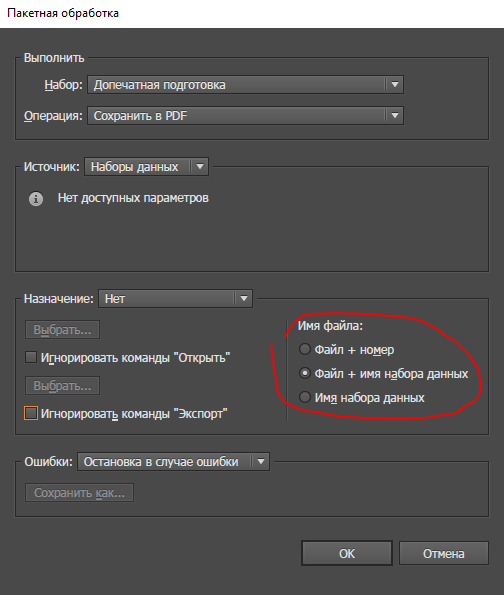
Task: Click the Сохранить в PDF operation field
Action: pyautogui.click(x=245, y=115)
